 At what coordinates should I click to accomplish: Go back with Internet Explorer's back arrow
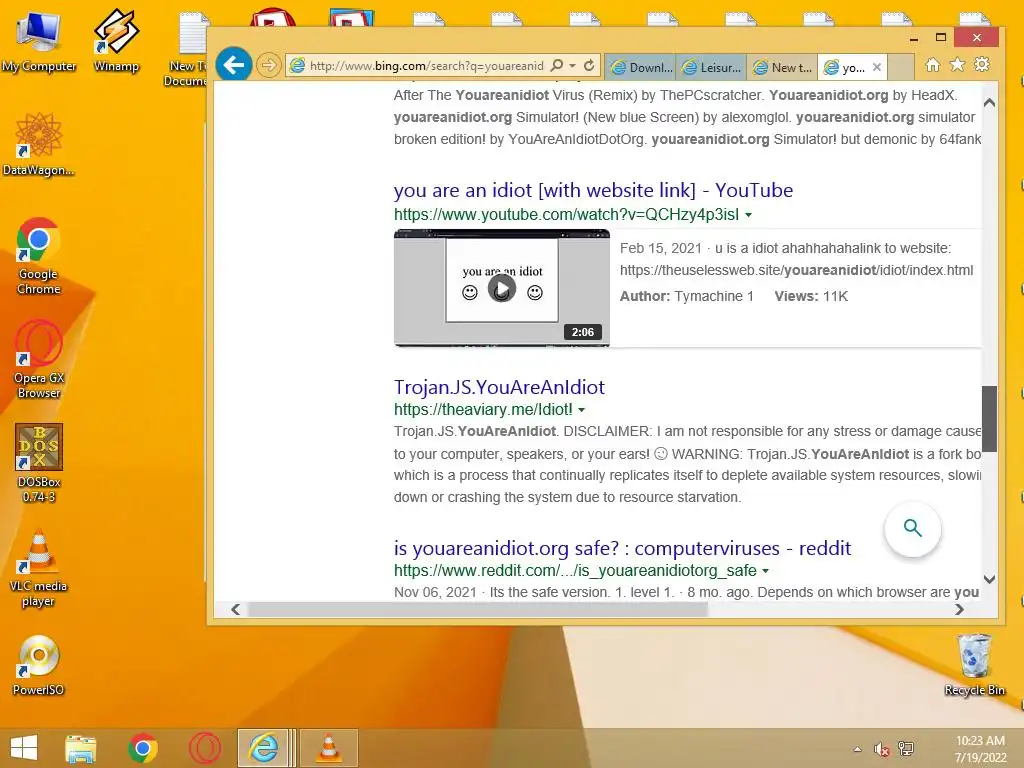point(233,65)
